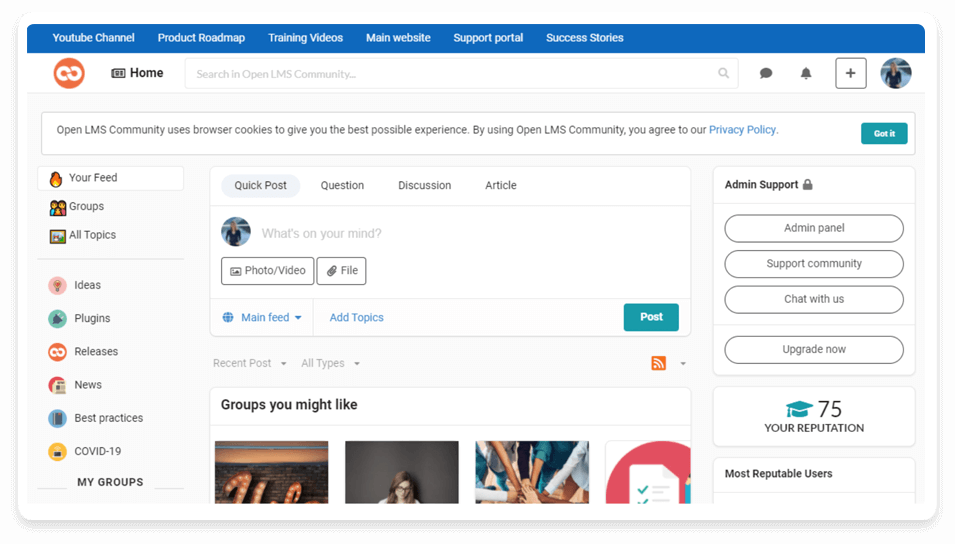Click the Open LMS orange logo
The width and height of the screenshot is (955, 544).
click(69, 73)
